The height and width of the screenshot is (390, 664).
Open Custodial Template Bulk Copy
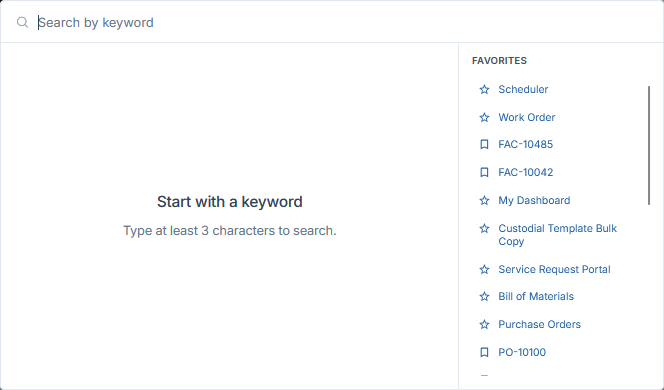[x=557, y=235]
